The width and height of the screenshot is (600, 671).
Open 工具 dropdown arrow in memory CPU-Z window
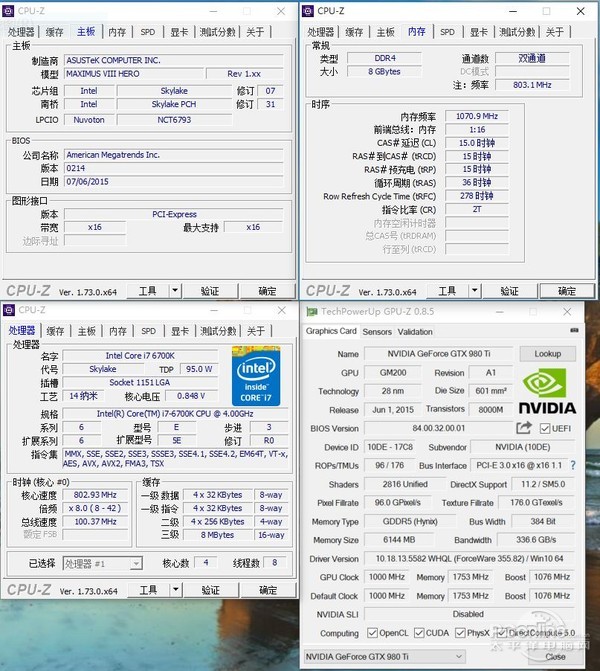click(475, 291)
